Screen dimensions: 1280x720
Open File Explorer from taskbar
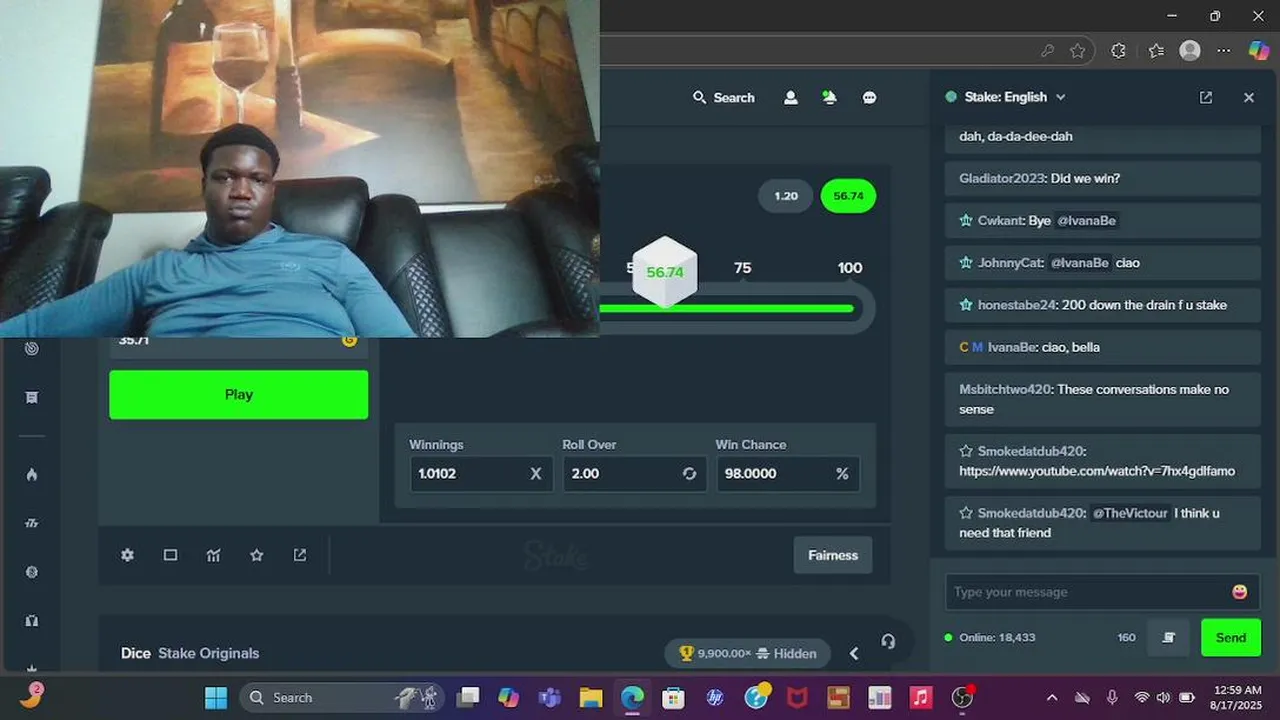(590, 697)
